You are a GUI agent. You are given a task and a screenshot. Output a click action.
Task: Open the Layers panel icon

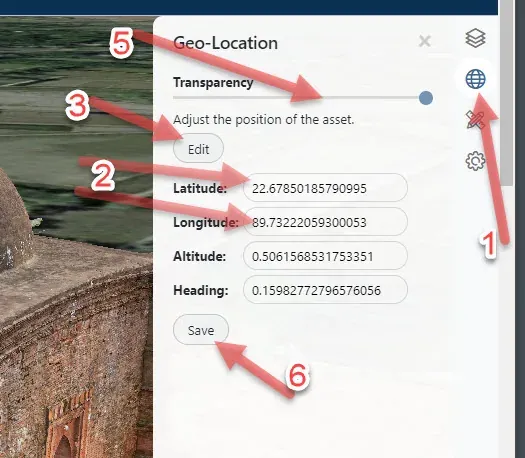[475, 38]
